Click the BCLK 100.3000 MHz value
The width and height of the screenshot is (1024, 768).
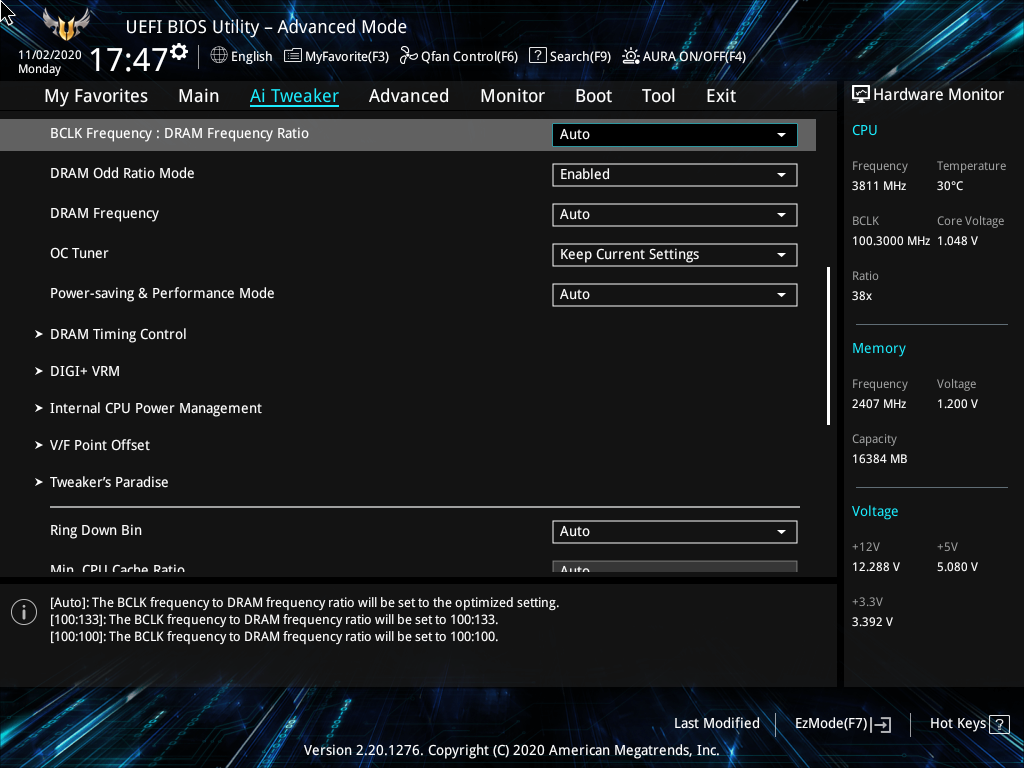[891, 241]
